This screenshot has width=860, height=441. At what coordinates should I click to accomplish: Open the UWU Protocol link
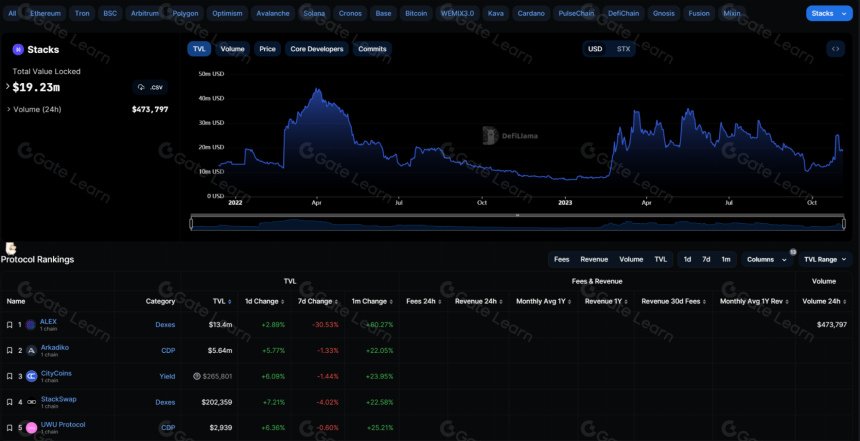coord(63,425)
